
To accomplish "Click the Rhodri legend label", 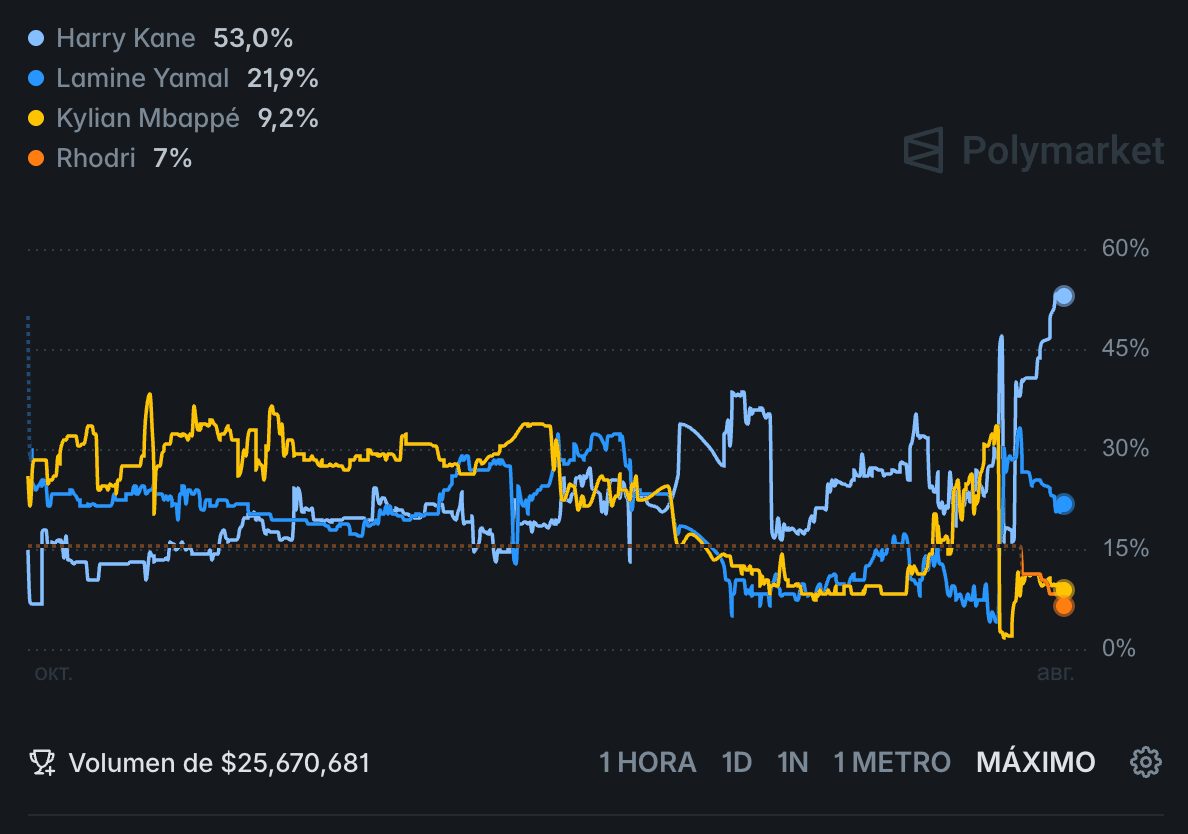I will click(x=96, y=158).
